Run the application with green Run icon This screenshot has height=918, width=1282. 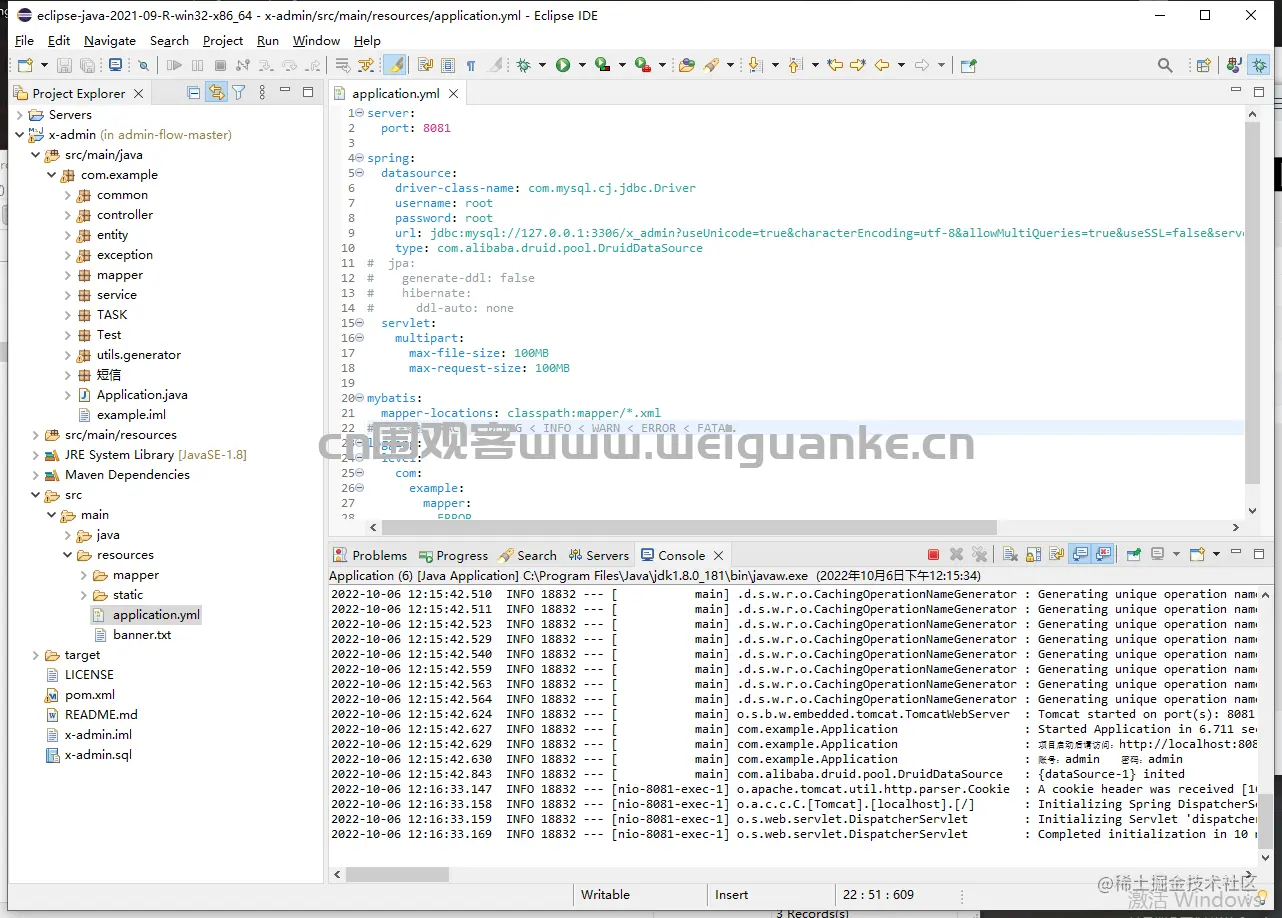563,65
